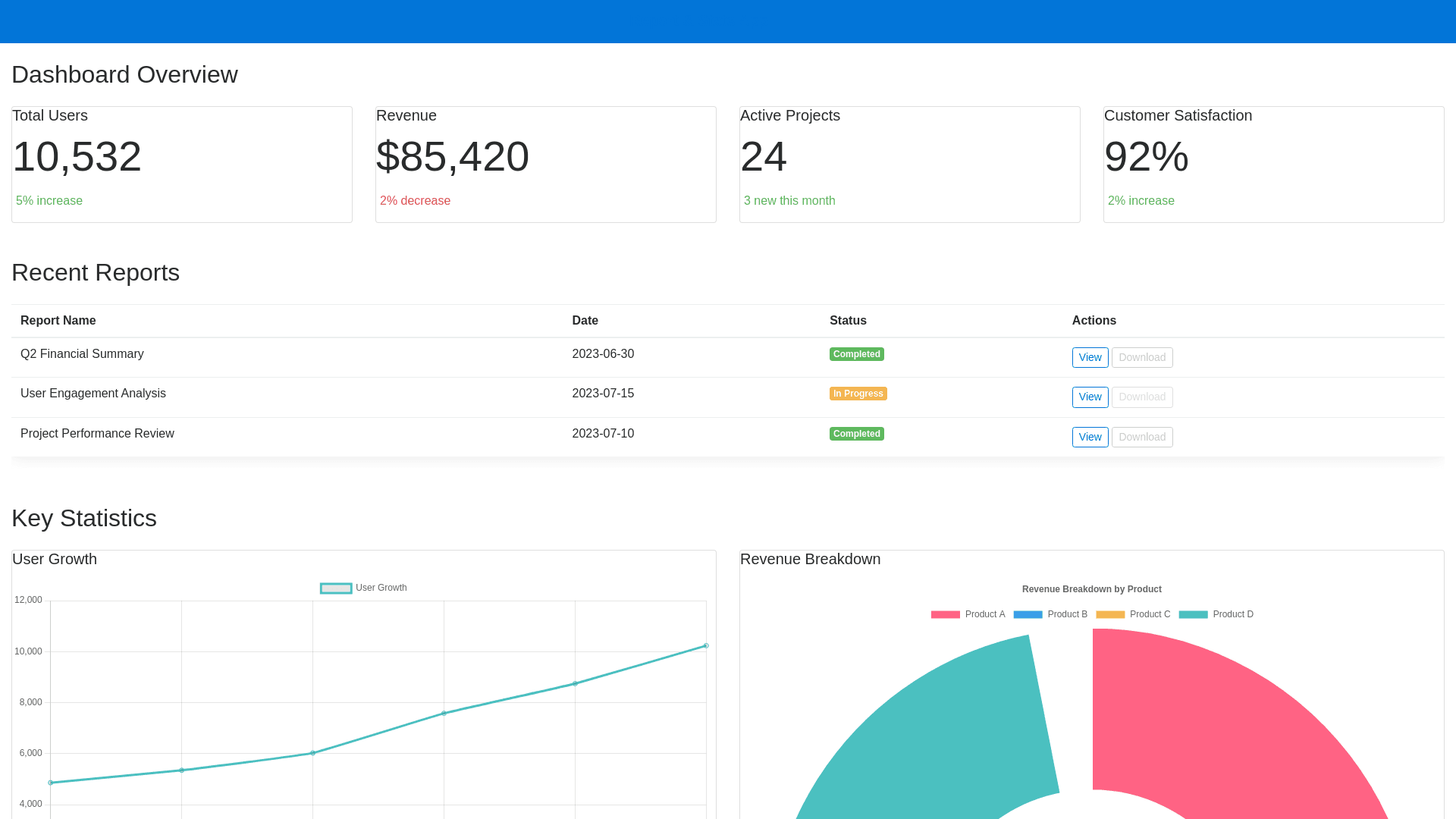
Task: Select the Revenue card showing $85,420
Action: pyautogui.click(x=545, y=164)
